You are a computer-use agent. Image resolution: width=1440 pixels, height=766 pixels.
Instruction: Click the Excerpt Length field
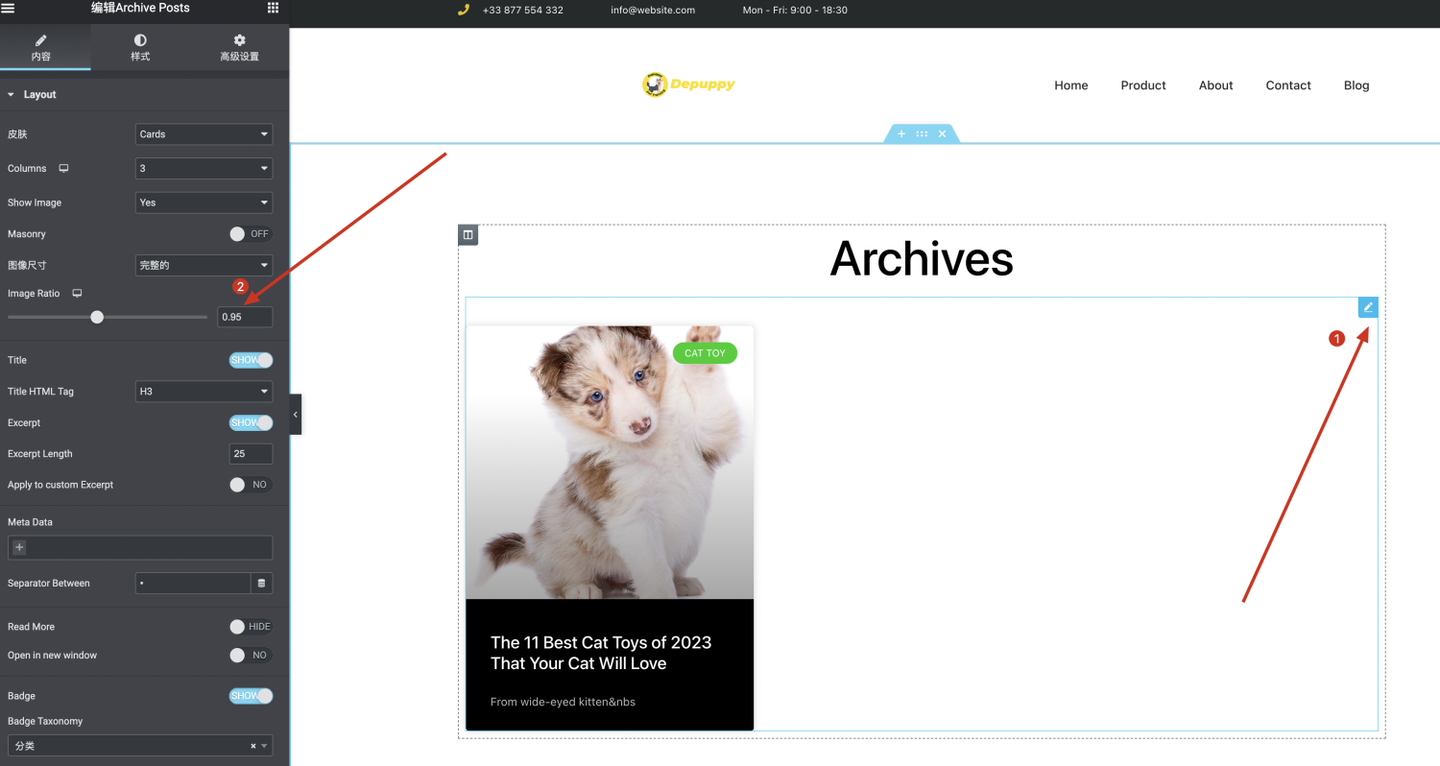[x=251, y=454]
